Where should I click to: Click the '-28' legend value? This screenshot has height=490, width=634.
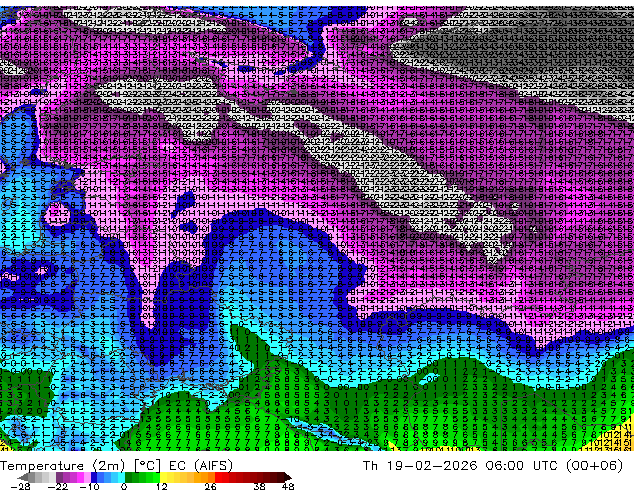click(20, 486)
